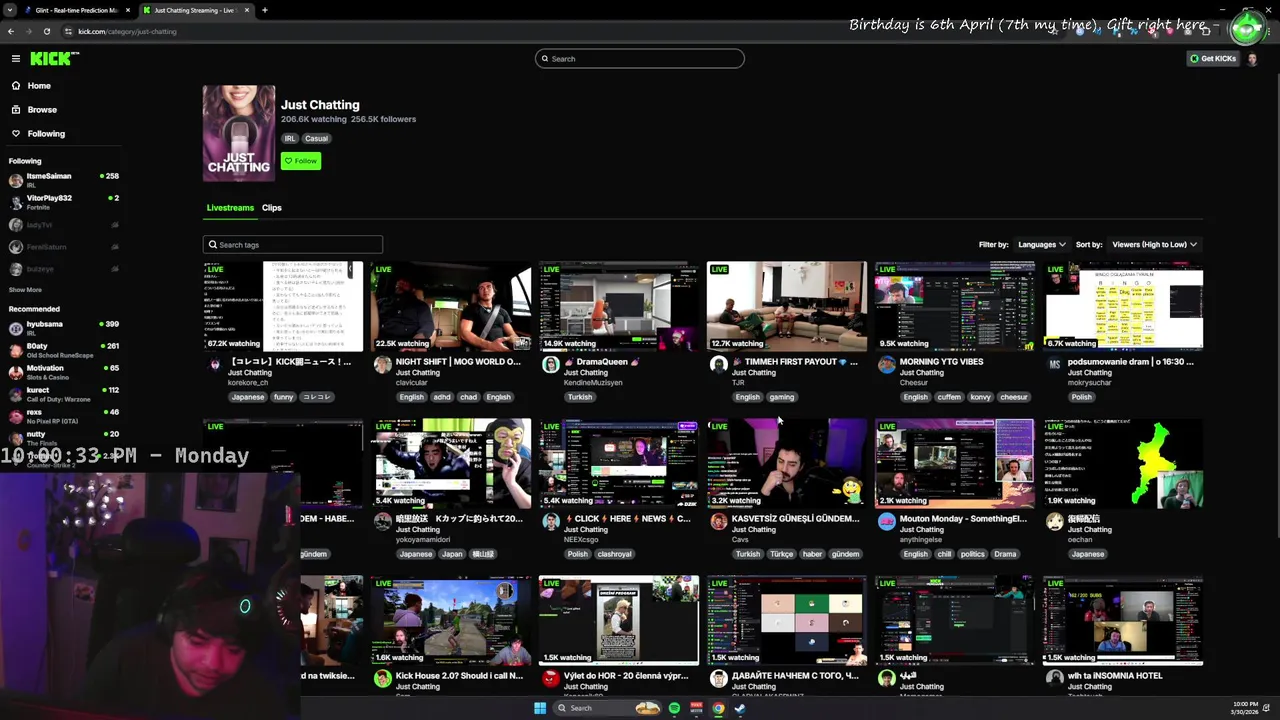
Task: Open rexs in Recommended list
Action: pyautogui.click(x=64, y=416)
